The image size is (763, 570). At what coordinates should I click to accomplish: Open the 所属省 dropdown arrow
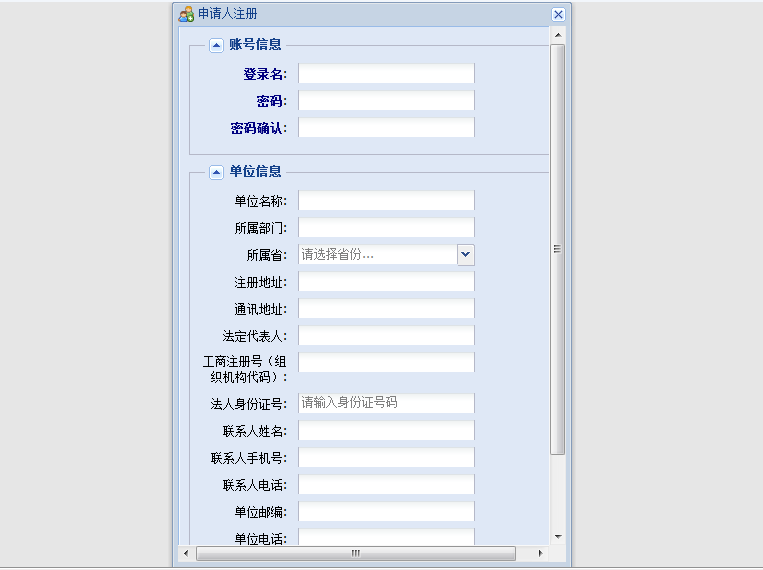(466, 255)
